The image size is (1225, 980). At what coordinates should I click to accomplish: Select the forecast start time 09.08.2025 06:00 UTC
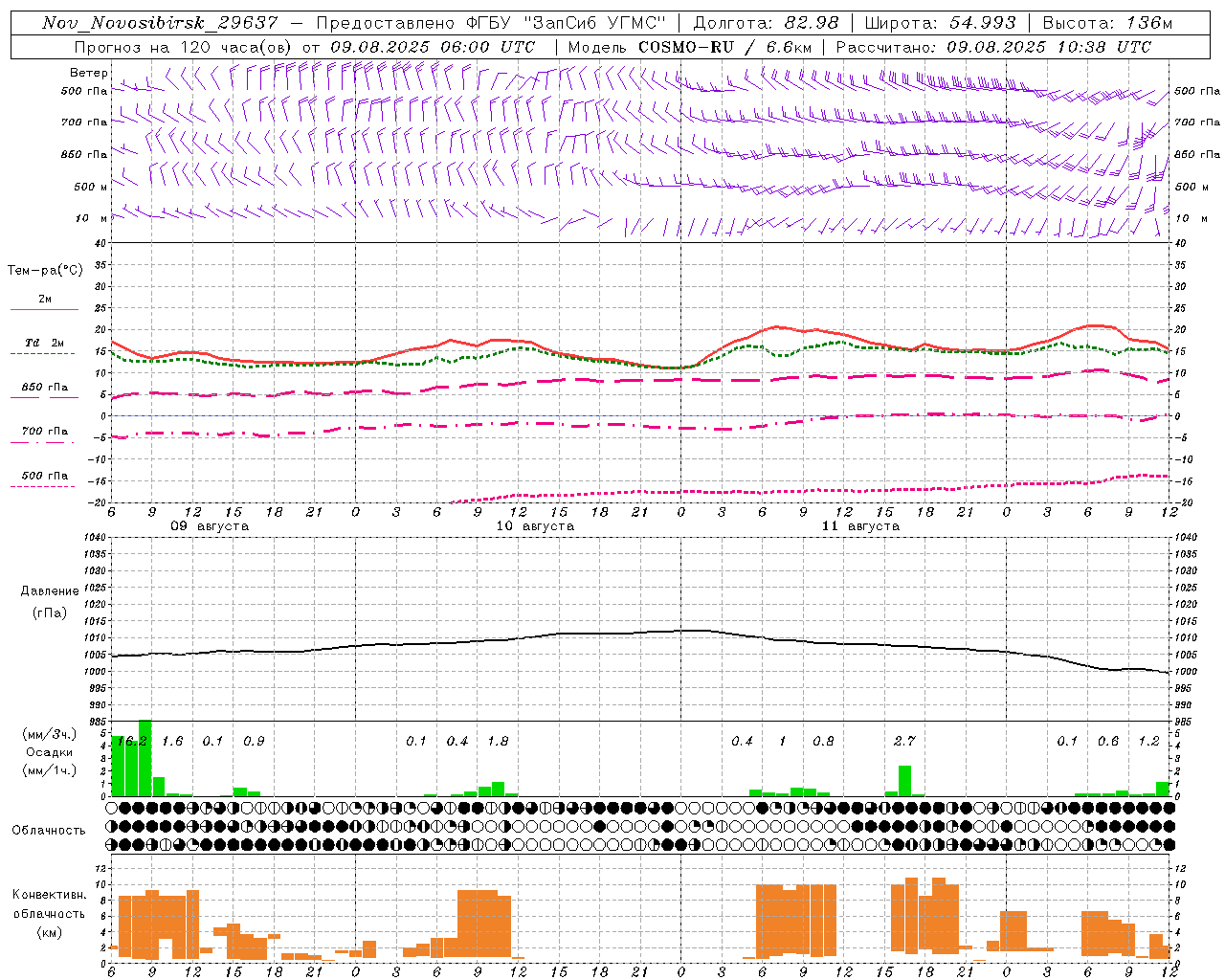click(x=433, y=47)
